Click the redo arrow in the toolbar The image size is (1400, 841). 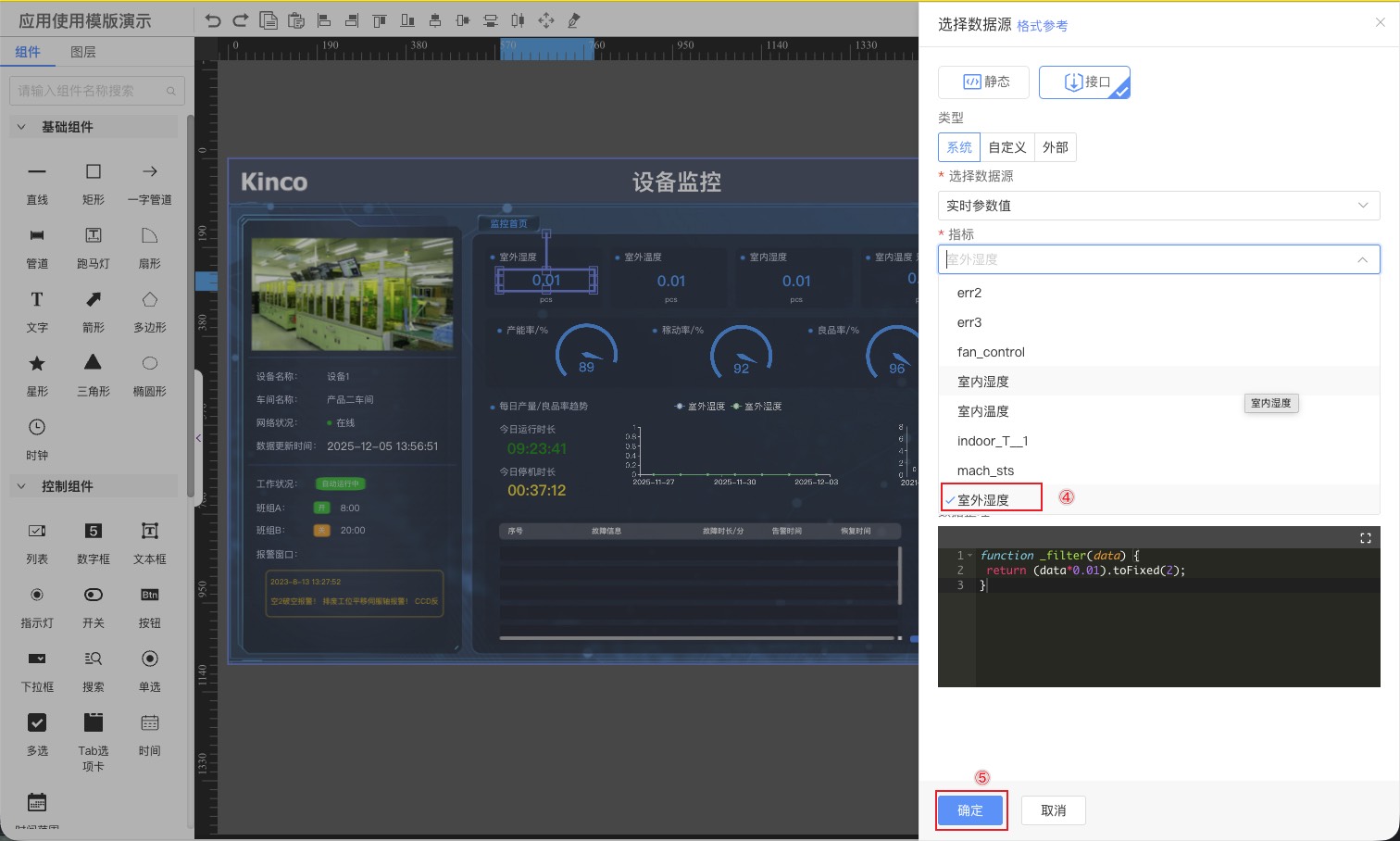pos(241,20)
